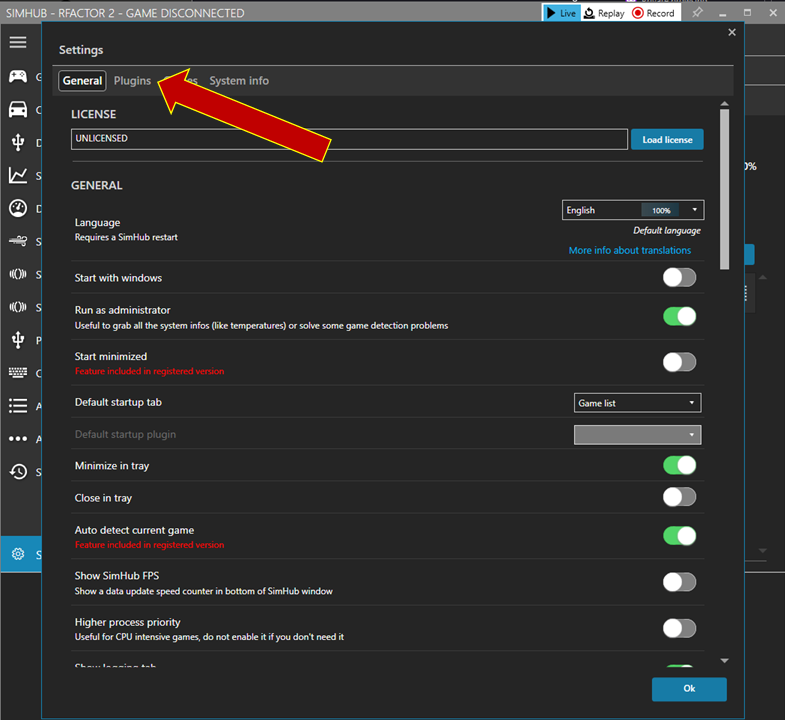Switch to Live mode in title bar

(x=562, y=13)
